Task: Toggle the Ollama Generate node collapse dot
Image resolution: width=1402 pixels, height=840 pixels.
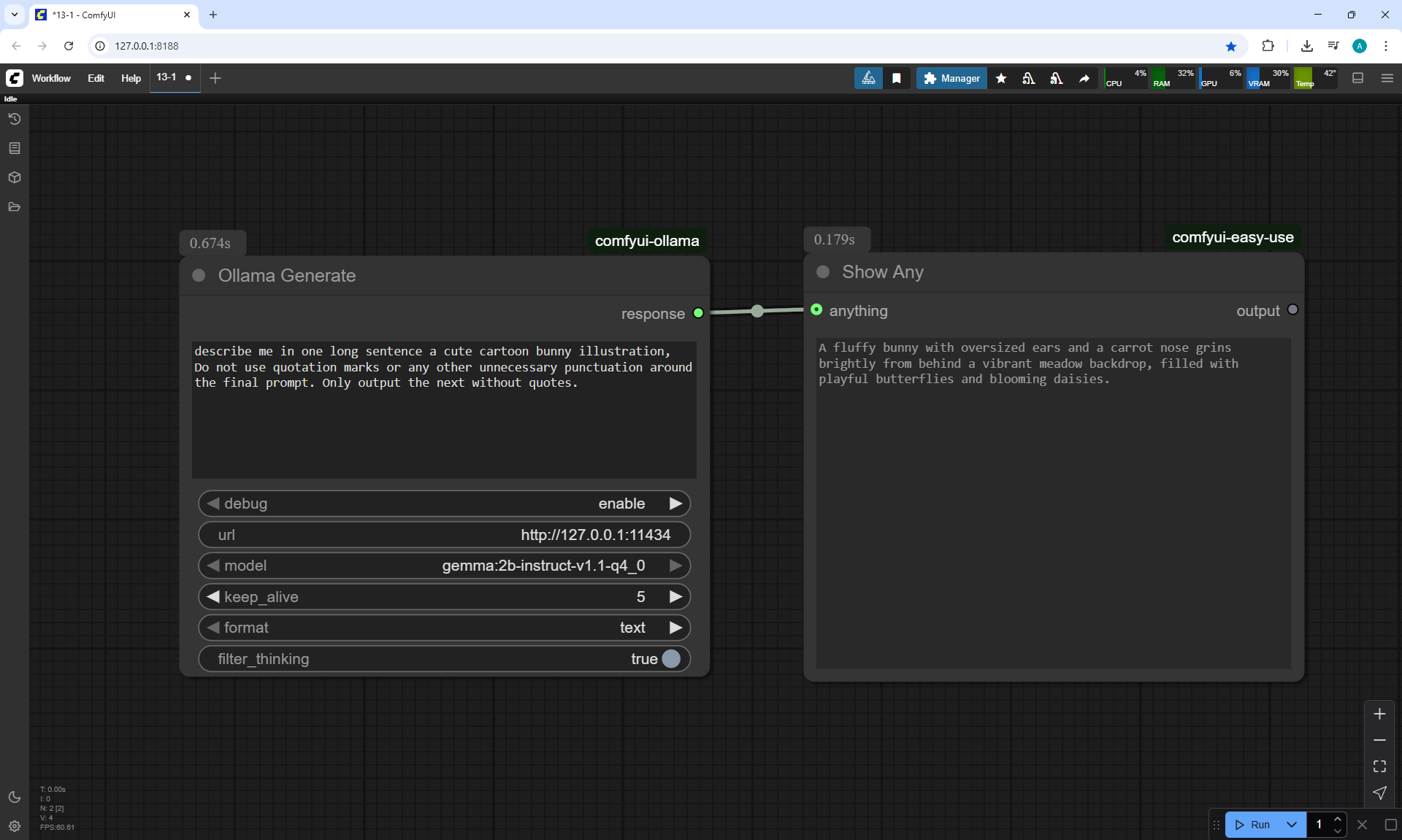Action: click(199, 276)
